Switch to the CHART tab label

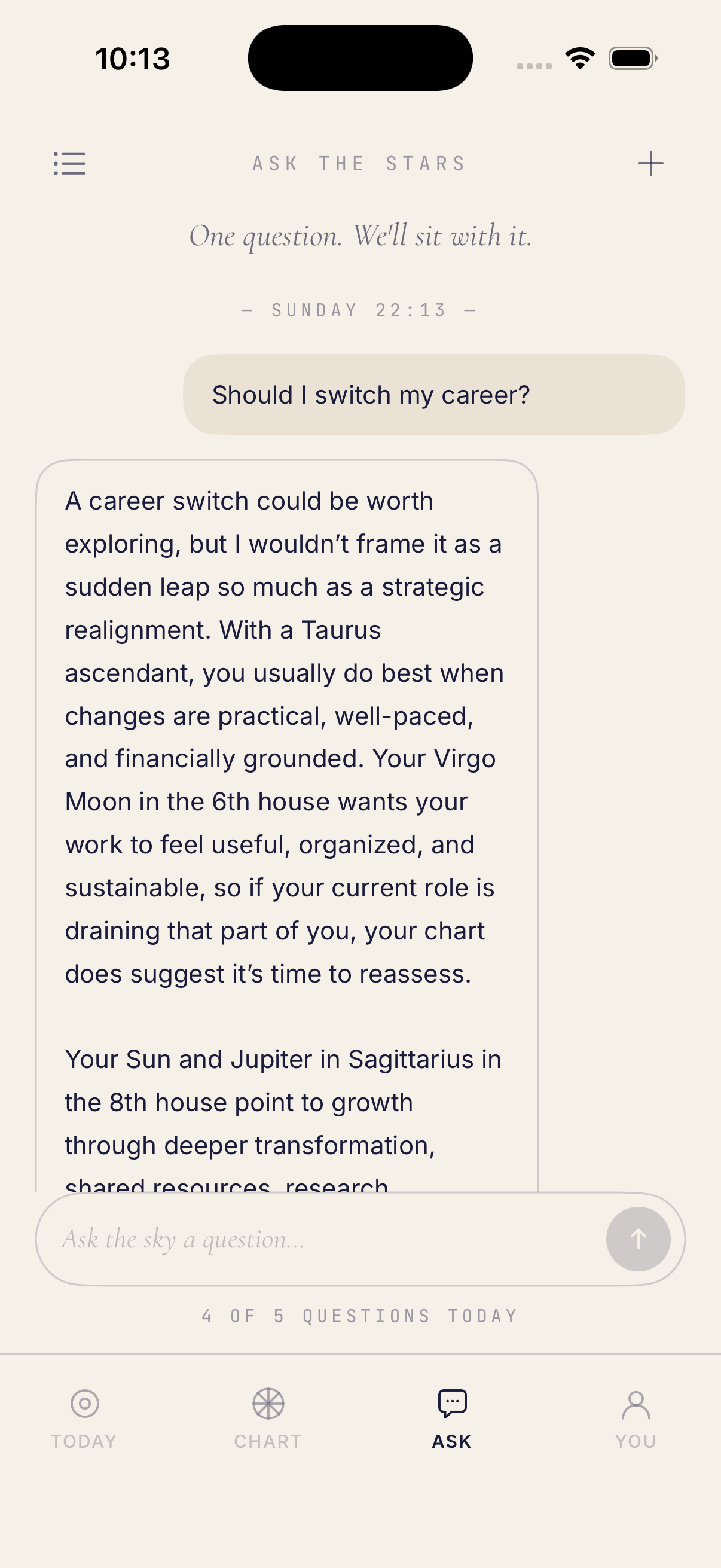coord(268,1441)
